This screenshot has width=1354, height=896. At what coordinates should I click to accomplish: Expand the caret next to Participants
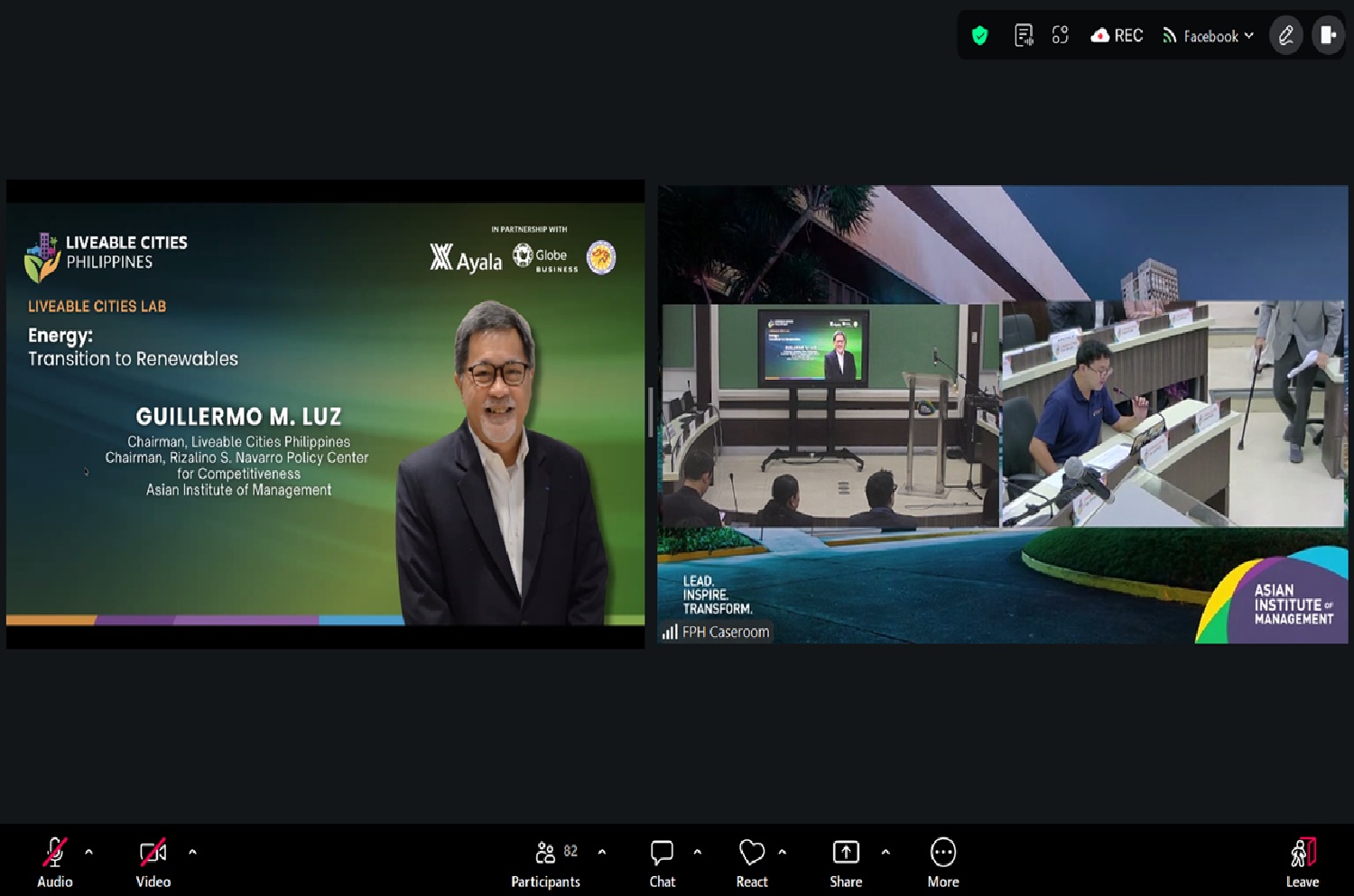click(x=602, y=852)
